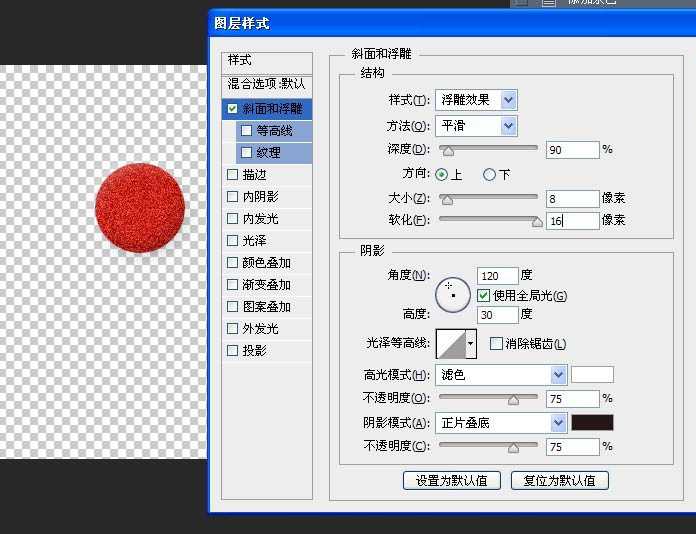The height and width of the screenshot is (534, 696).
Task: Click the angle dial light-direction circle
Action: click(x=453, y=295)
